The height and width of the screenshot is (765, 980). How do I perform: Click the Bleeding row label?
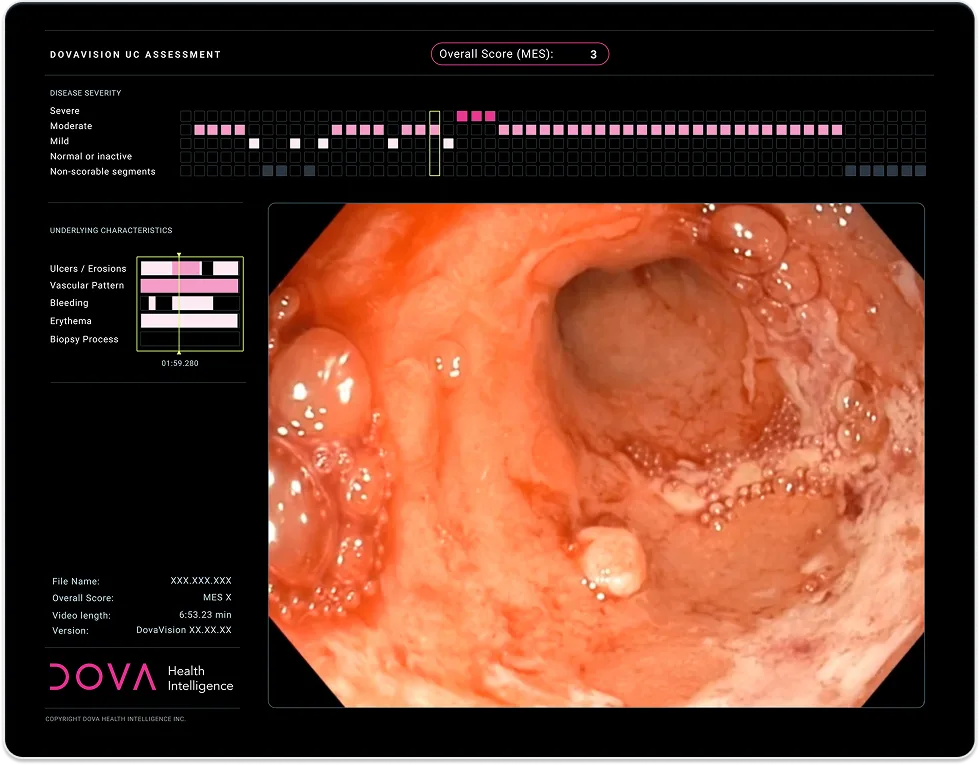tap(69, 303)
